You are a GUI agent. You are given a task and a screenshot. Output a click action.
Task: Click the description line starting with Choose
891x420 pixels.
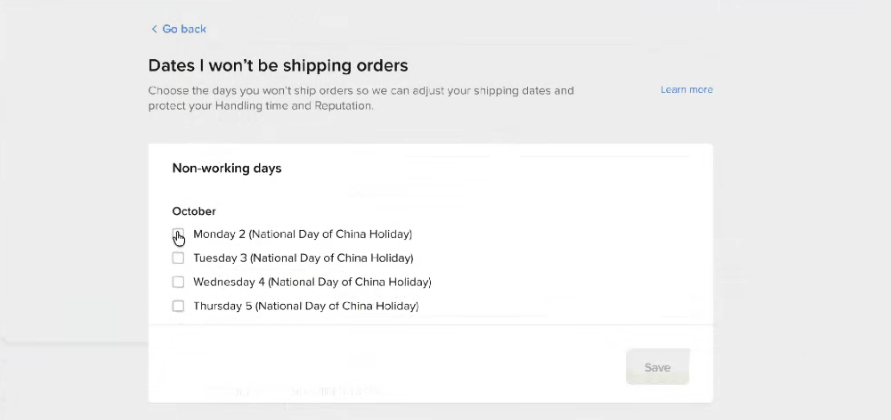click(x=360, y=90)
